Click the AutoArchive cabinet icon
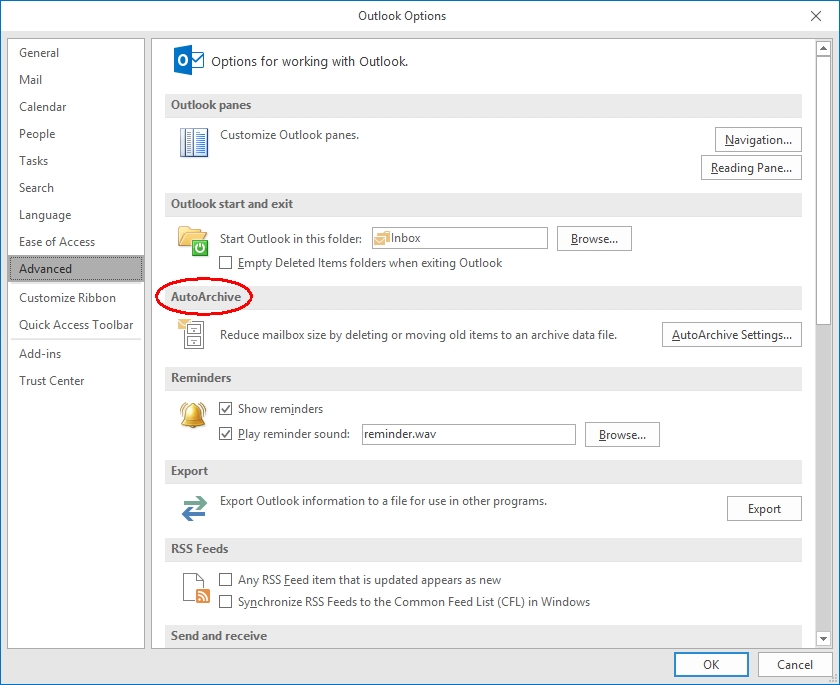 [192, 333]
